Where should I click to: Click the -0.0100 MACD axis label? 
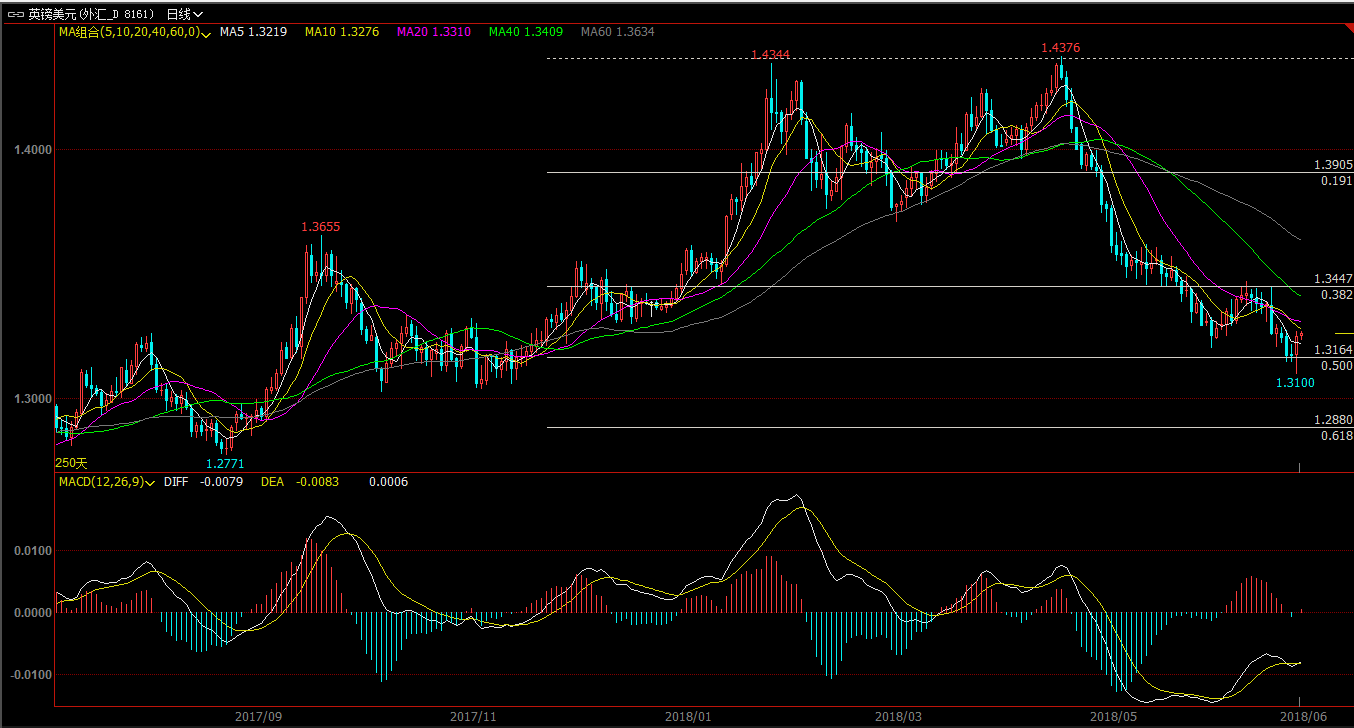(30, 675)
